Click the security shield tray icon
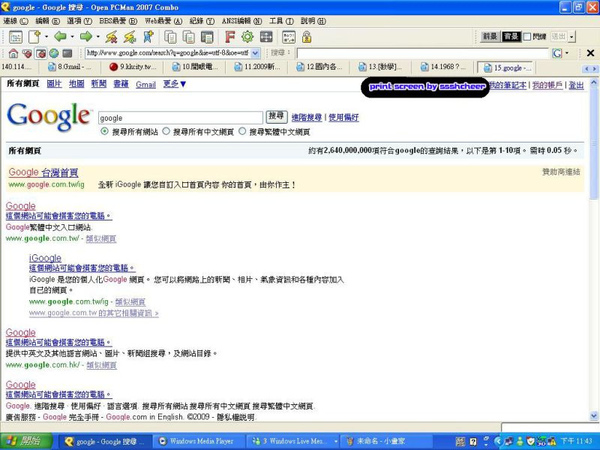The height and width of the screenshot is (450, 600). coord(530,441)
